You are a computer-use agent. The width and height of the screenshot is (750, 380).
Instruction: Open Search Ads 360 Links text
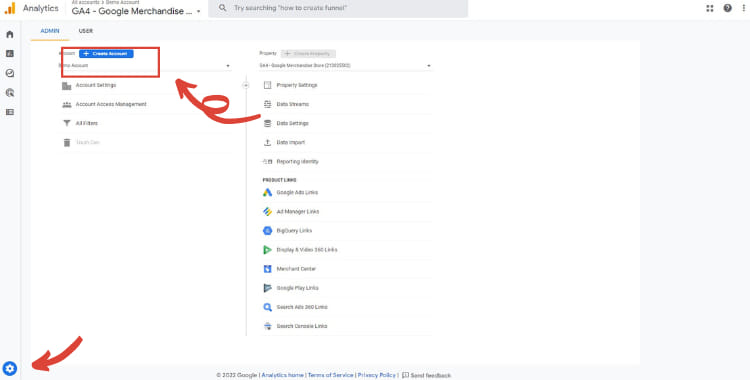pos(302,307)
